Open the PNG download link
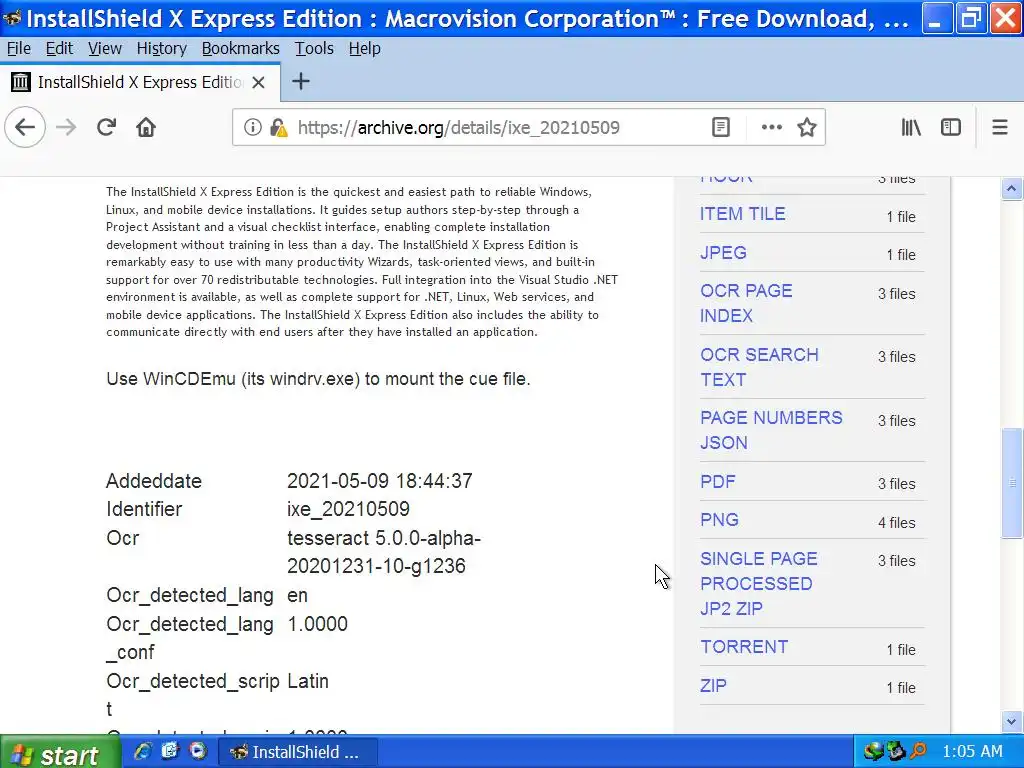The width and height of the screenshot is (1024, 768). click(x=719, y=520)
